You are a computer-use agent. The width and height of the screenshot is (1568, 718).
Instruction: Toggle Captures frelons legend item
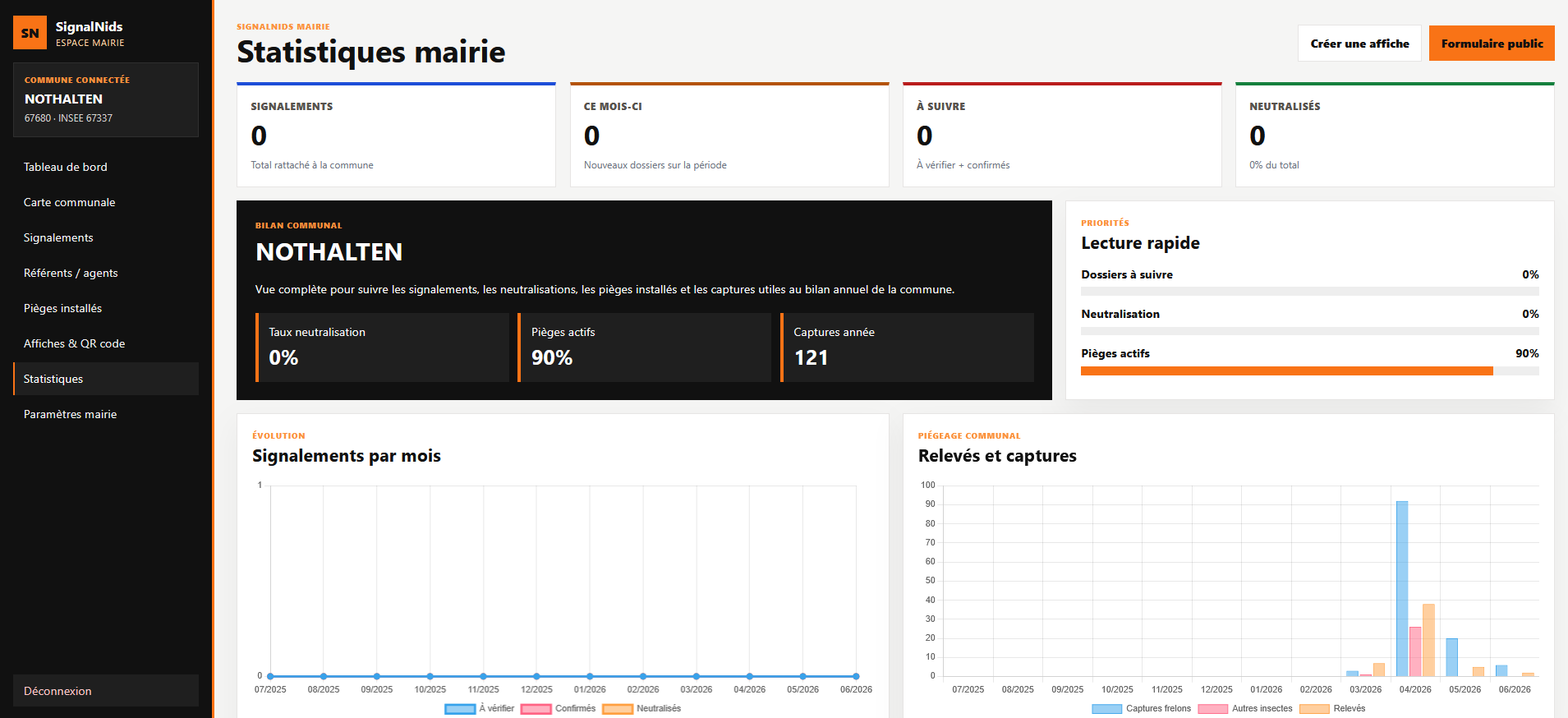click(1142, 708)
